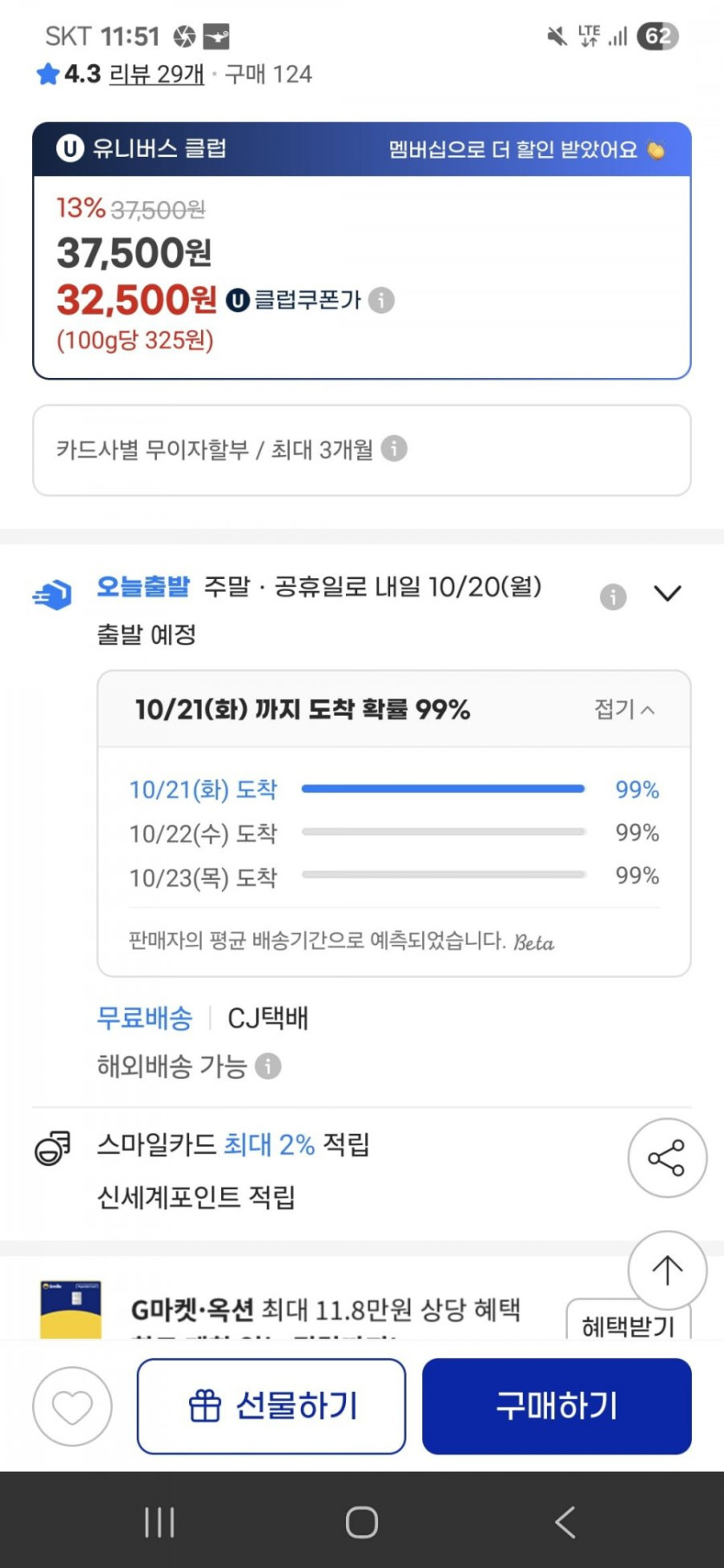Collapse arrival probability with 접기

pyautogui.click(x=624, y=709)
